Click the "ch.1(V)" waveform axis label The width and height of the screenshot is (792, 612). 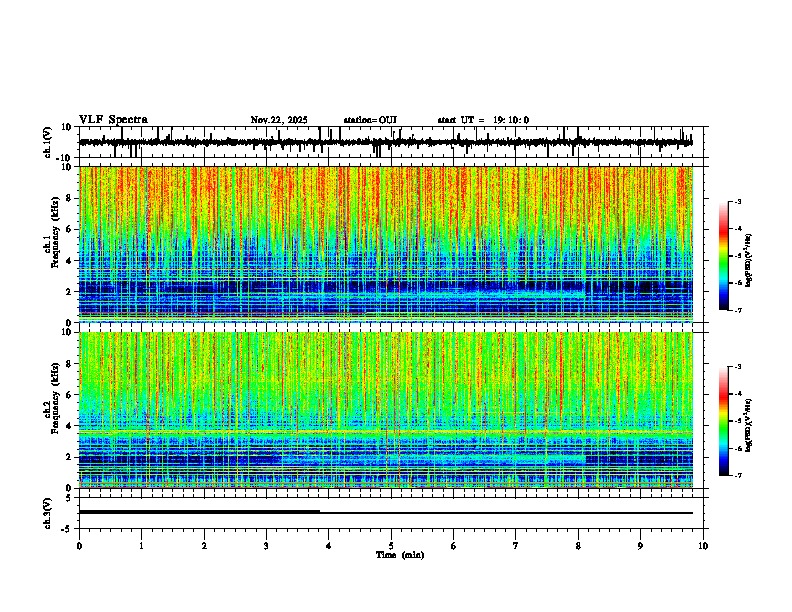tap(48, 142)
